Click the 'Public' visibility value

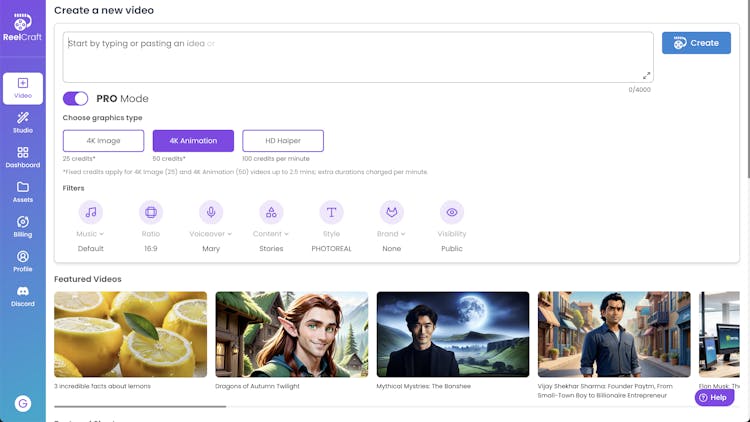pyautogui.click(x=452, y=249)
